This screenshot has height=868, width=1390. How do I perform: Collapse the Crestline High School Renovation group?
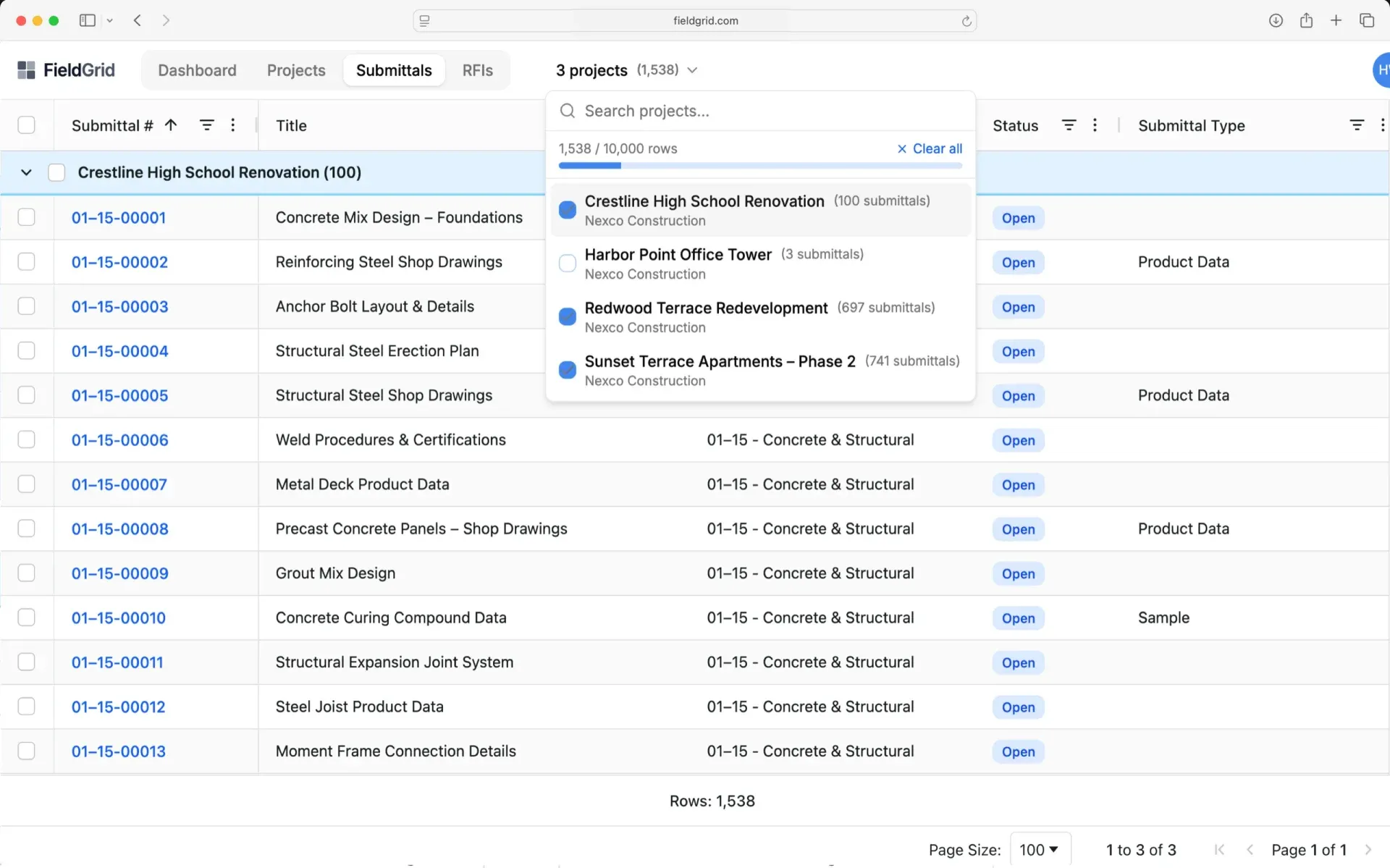coord(25,172)
